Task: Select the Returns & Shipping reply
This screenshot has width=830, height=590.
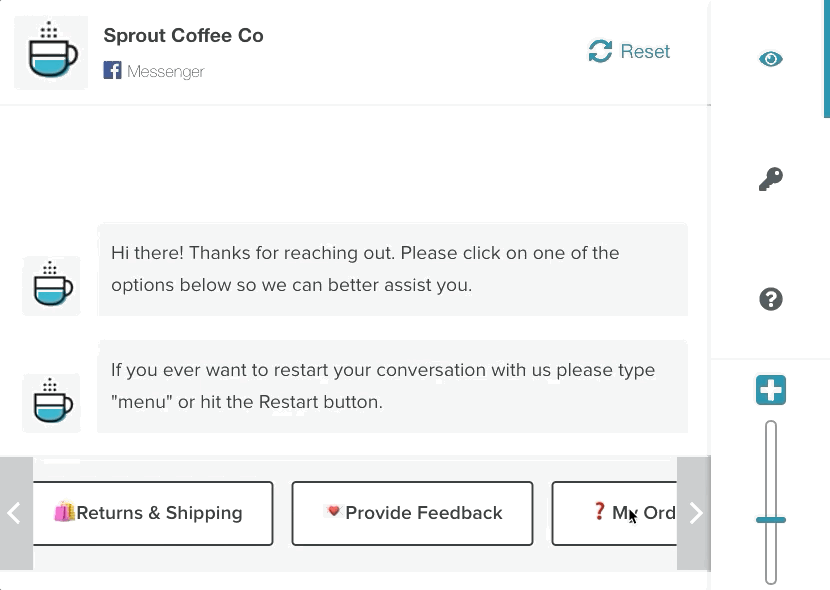Action: [152, 513]
